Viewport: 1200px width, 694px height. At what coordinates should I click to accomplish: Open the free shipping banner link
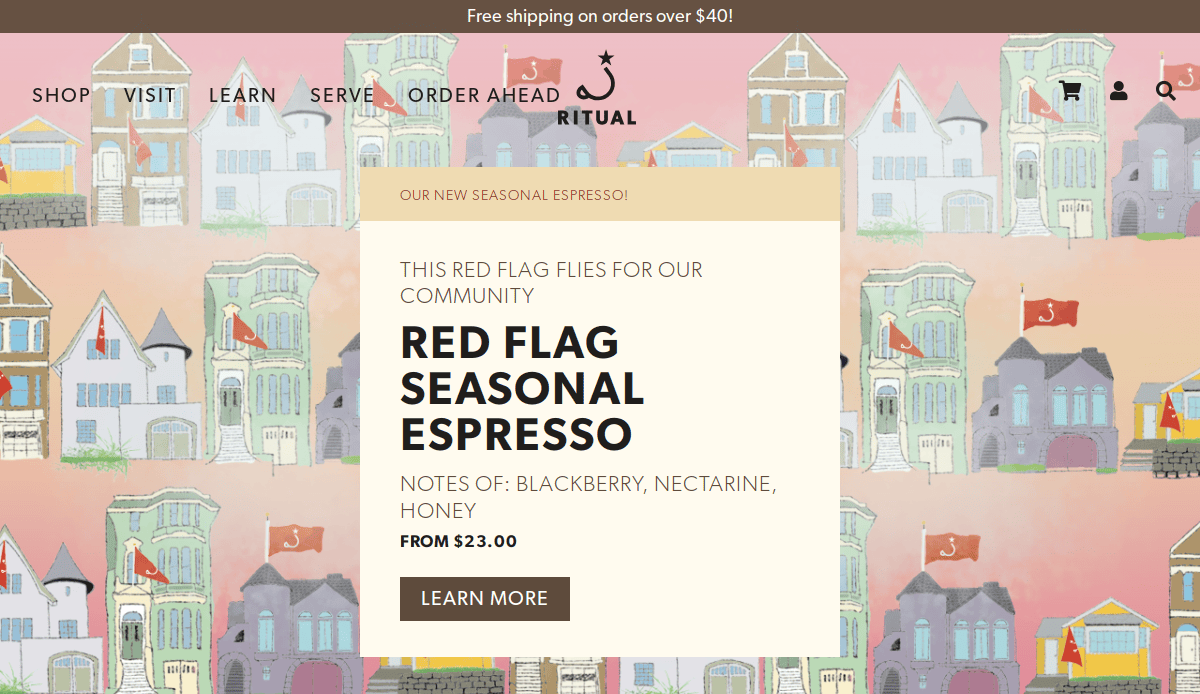click(x=600, y=16)
